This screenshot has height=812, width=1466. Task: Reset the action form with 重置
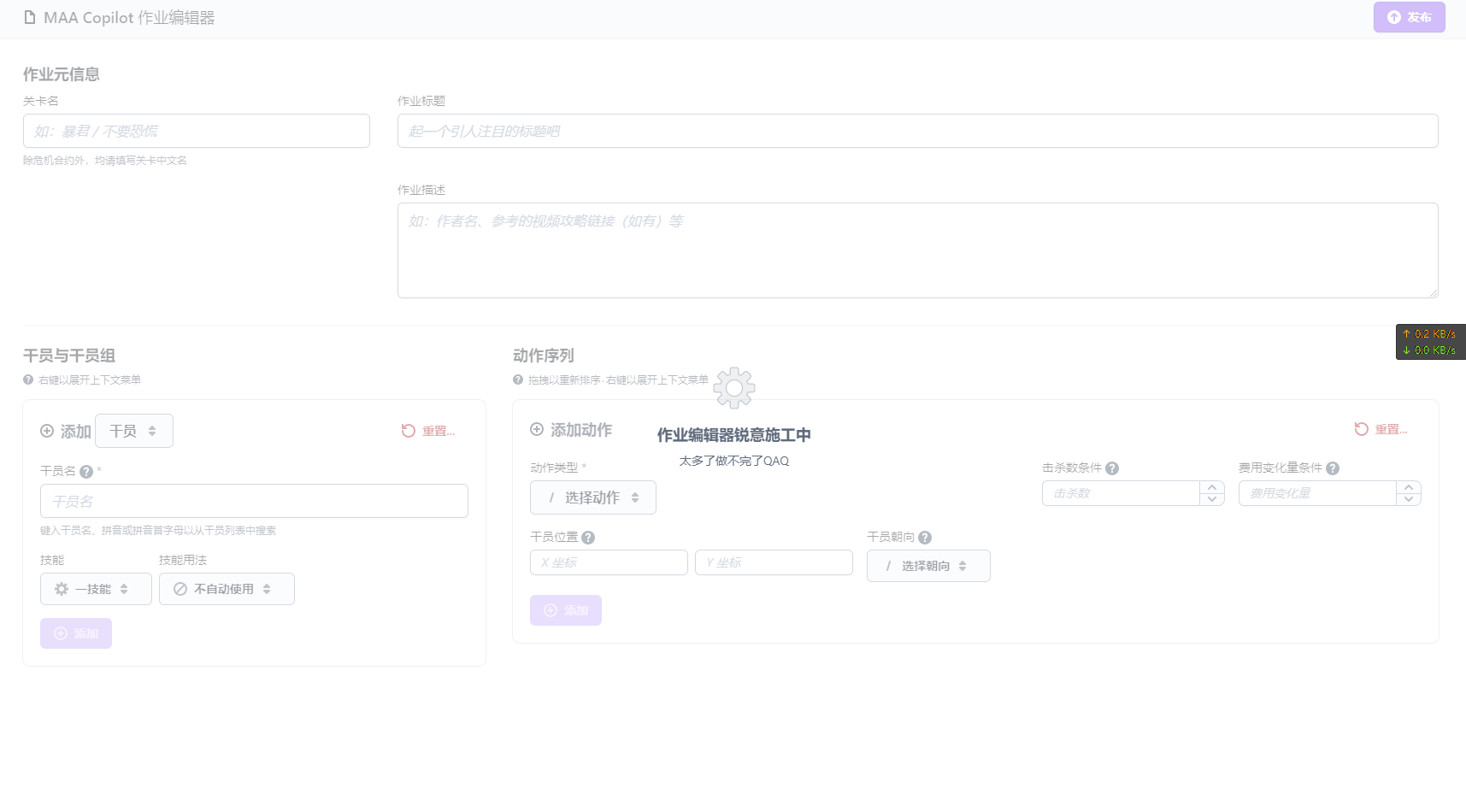tap(1381, 429)
